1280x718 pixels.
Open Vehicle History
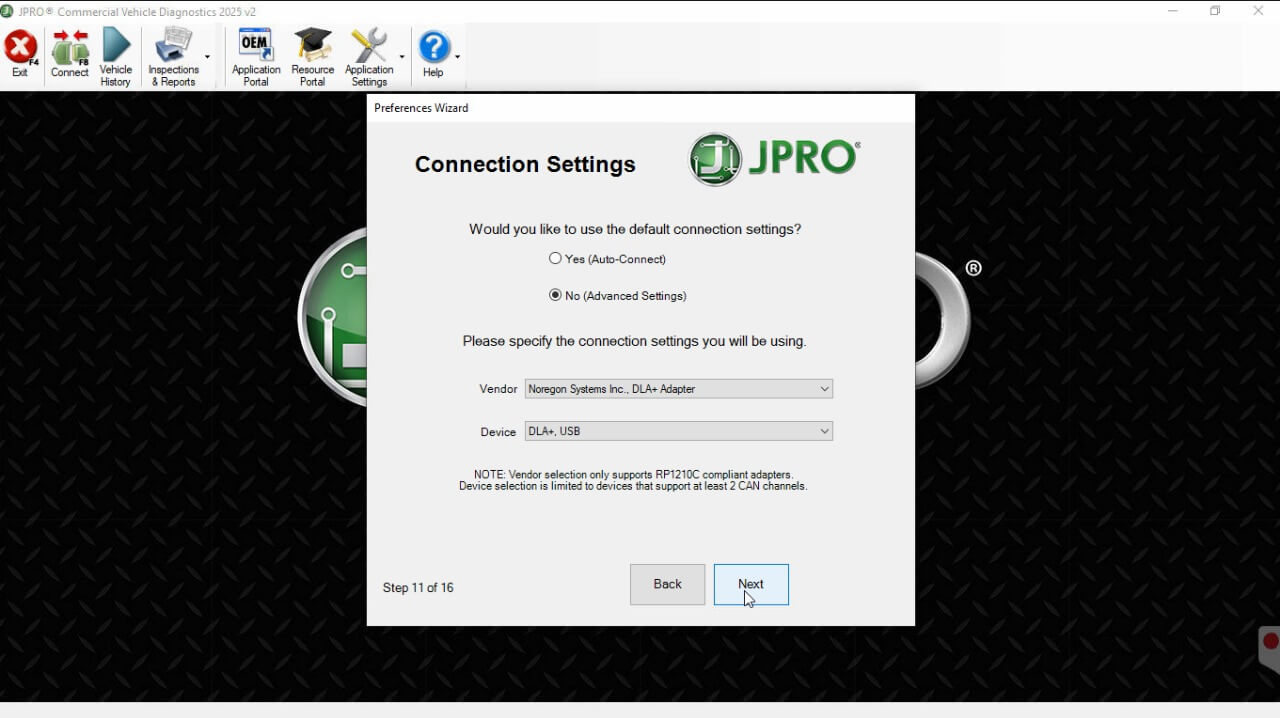coord(116,56)
